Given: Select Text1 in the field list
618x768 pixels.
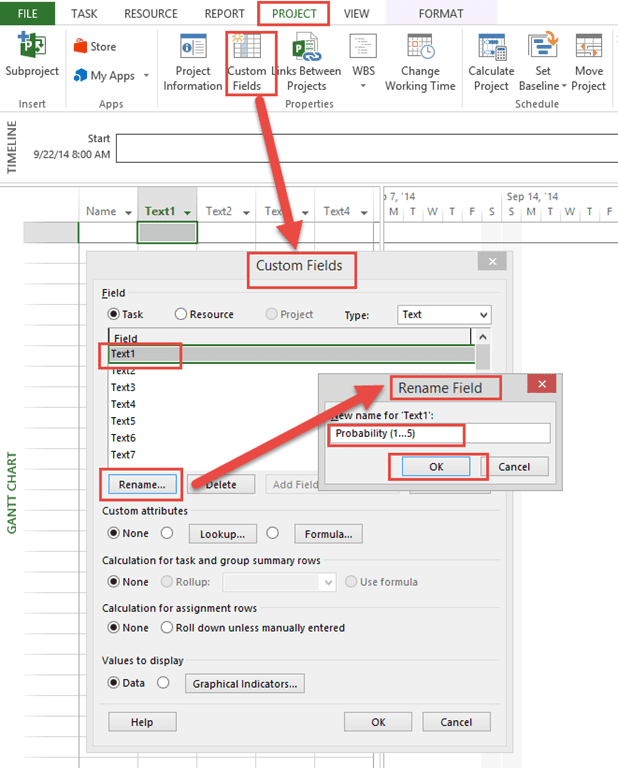Looking at the screenshot, I should (291, 354).
